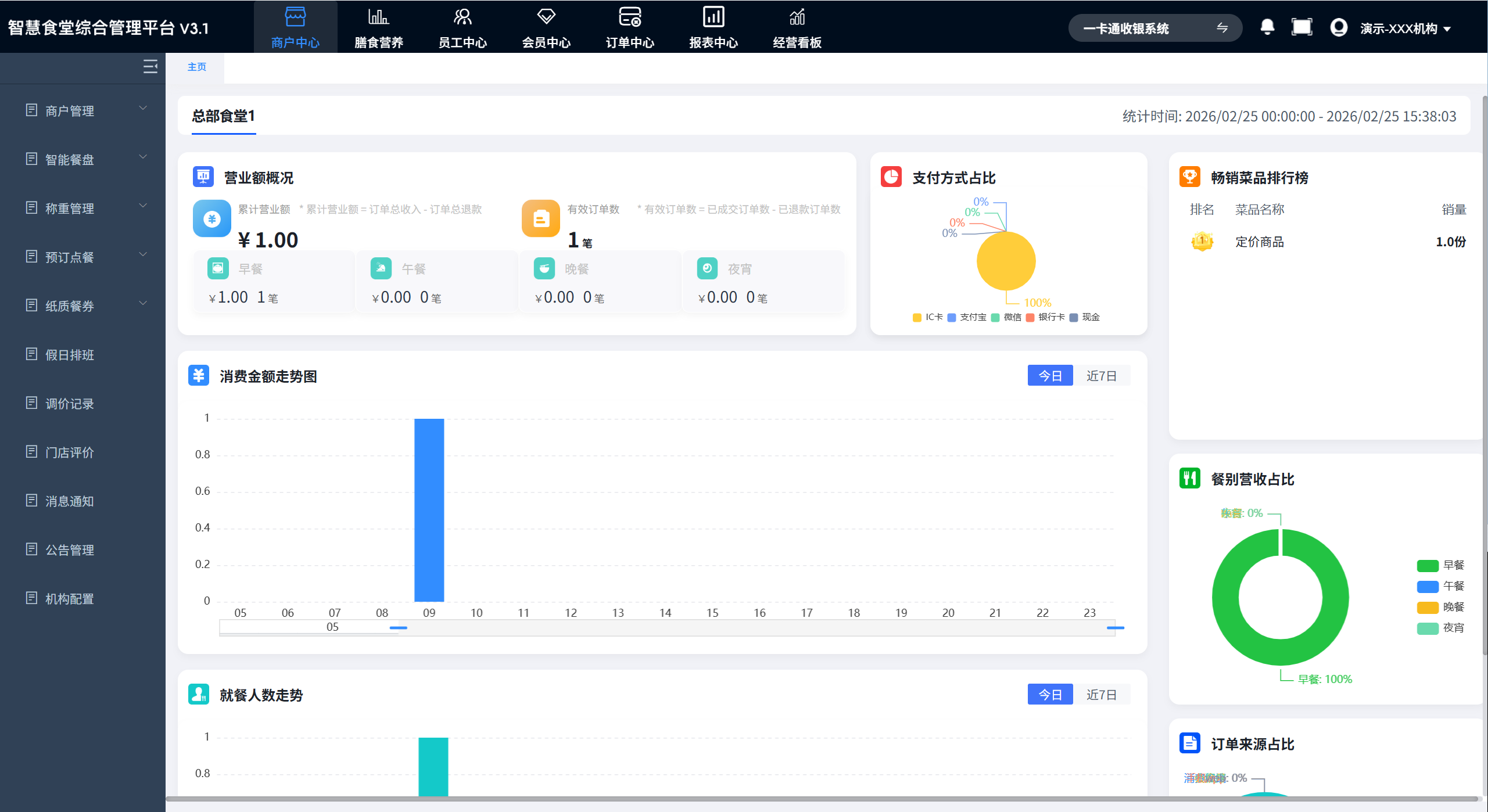
Task: Click the notification bell icon
Action: pos(1267,27)
